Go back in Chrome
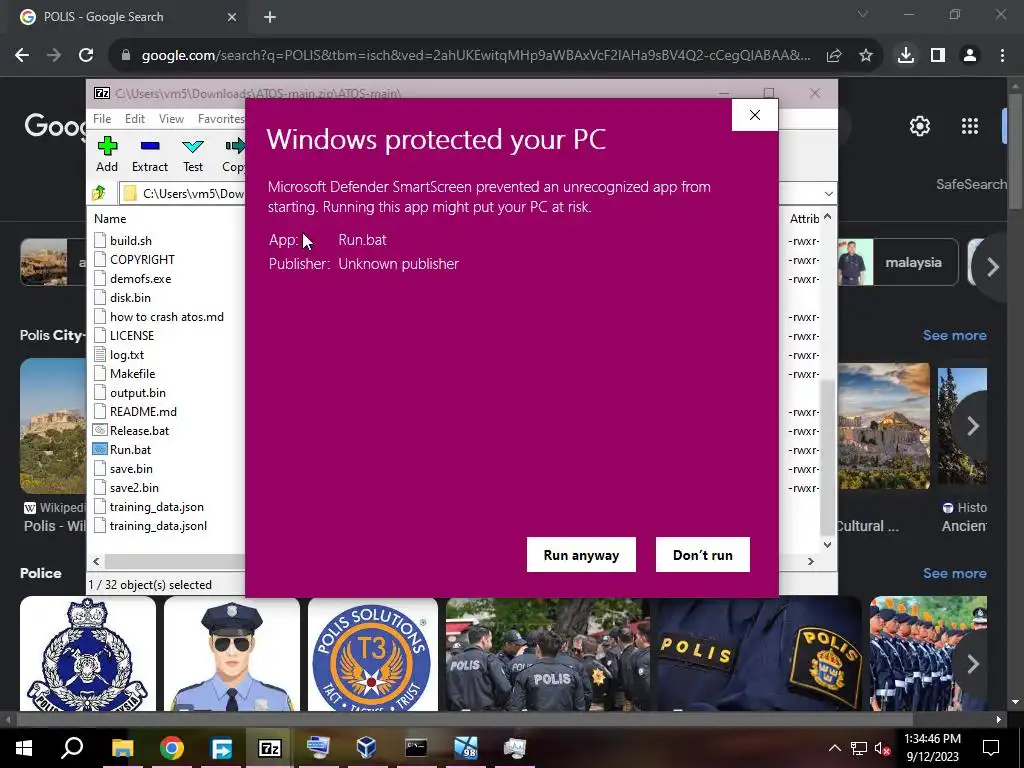Screen dimensions: 1024x768 [22, 56]
